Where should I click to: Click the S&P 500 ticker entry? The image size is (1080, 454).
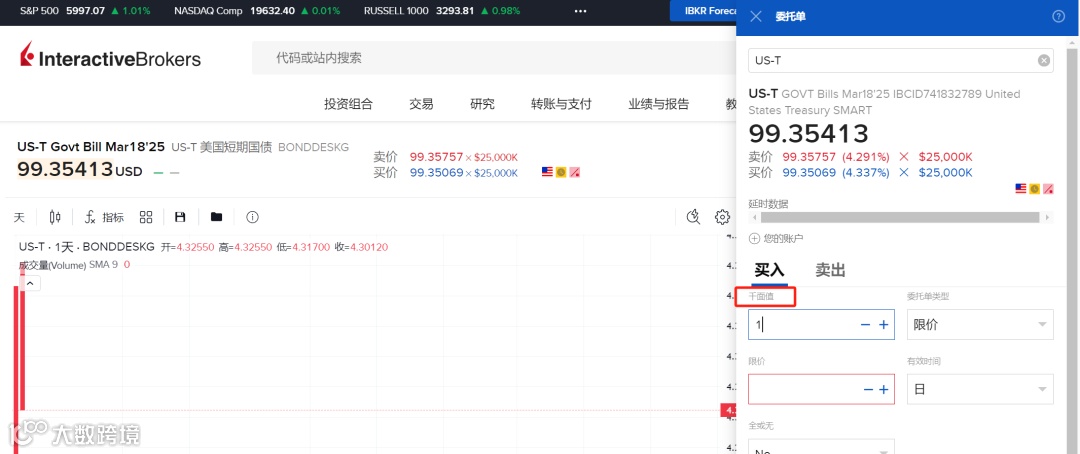(x=87, y=11)
